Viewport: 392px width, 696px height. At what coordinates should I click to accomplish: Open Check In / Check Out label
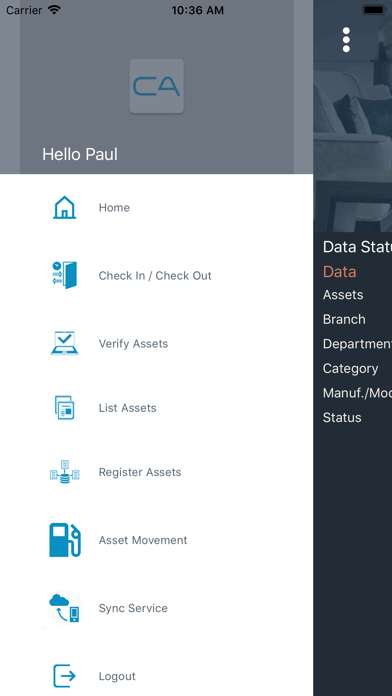point(155,276)
